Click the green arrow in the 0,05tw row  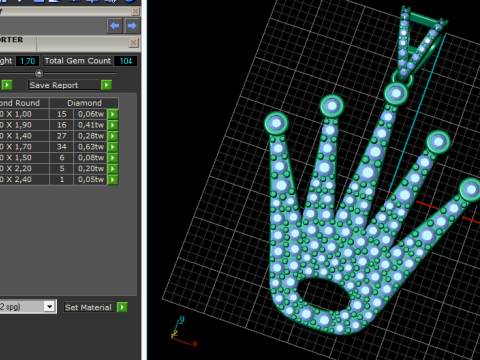[113, 180]
